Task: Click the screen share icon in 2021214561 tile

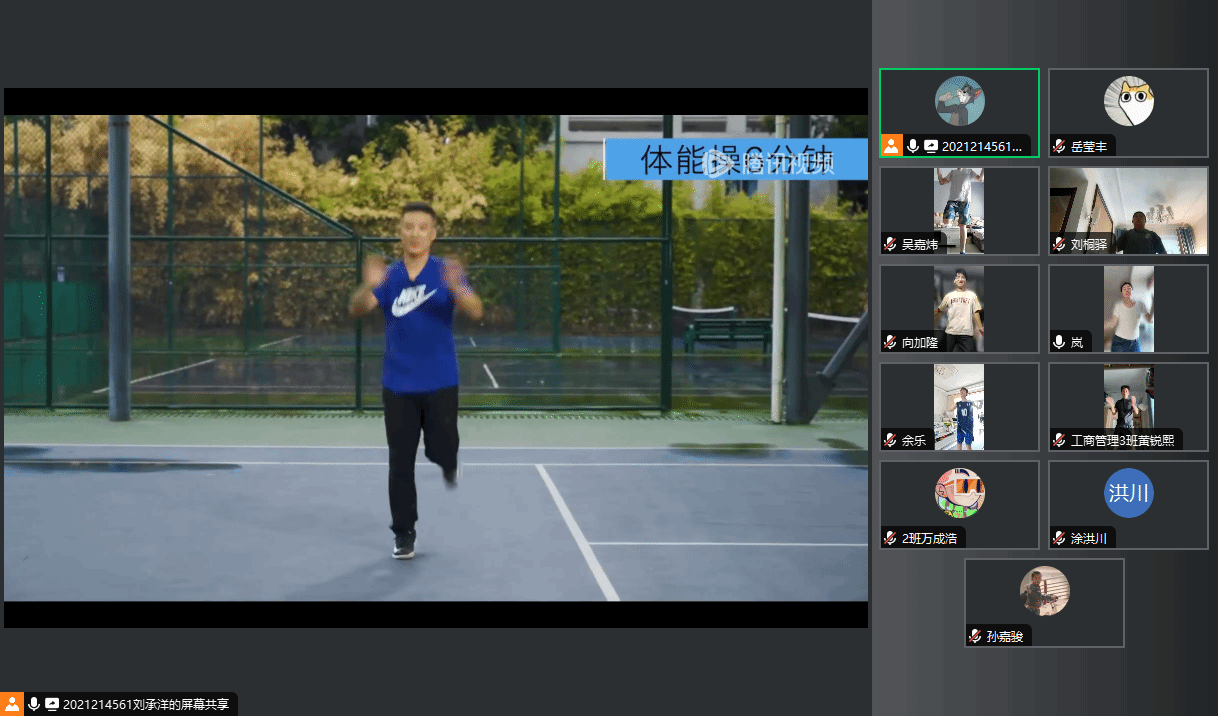Action: coord(931,146)
